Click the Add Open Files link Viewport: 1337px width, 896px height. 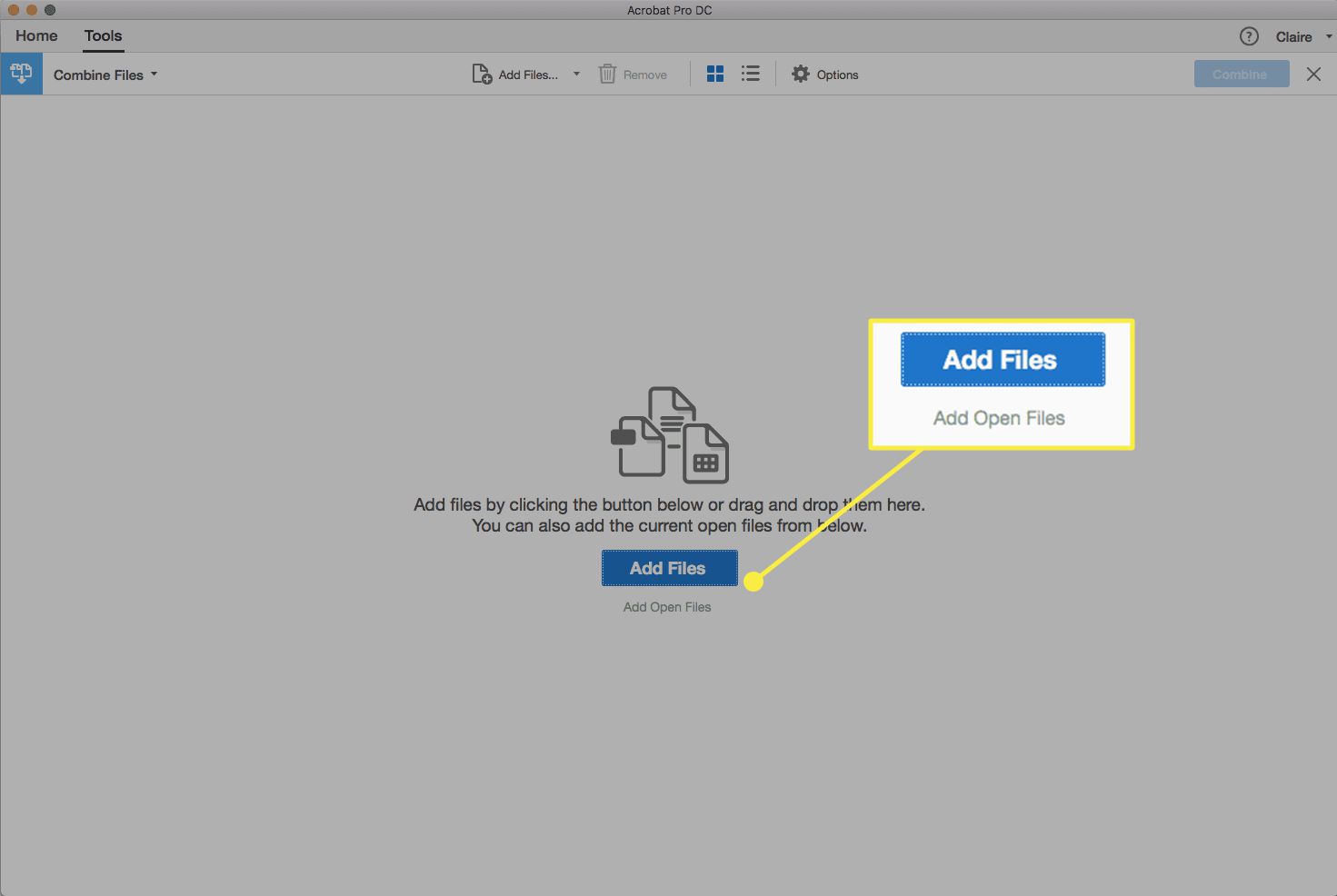[667, 607]
